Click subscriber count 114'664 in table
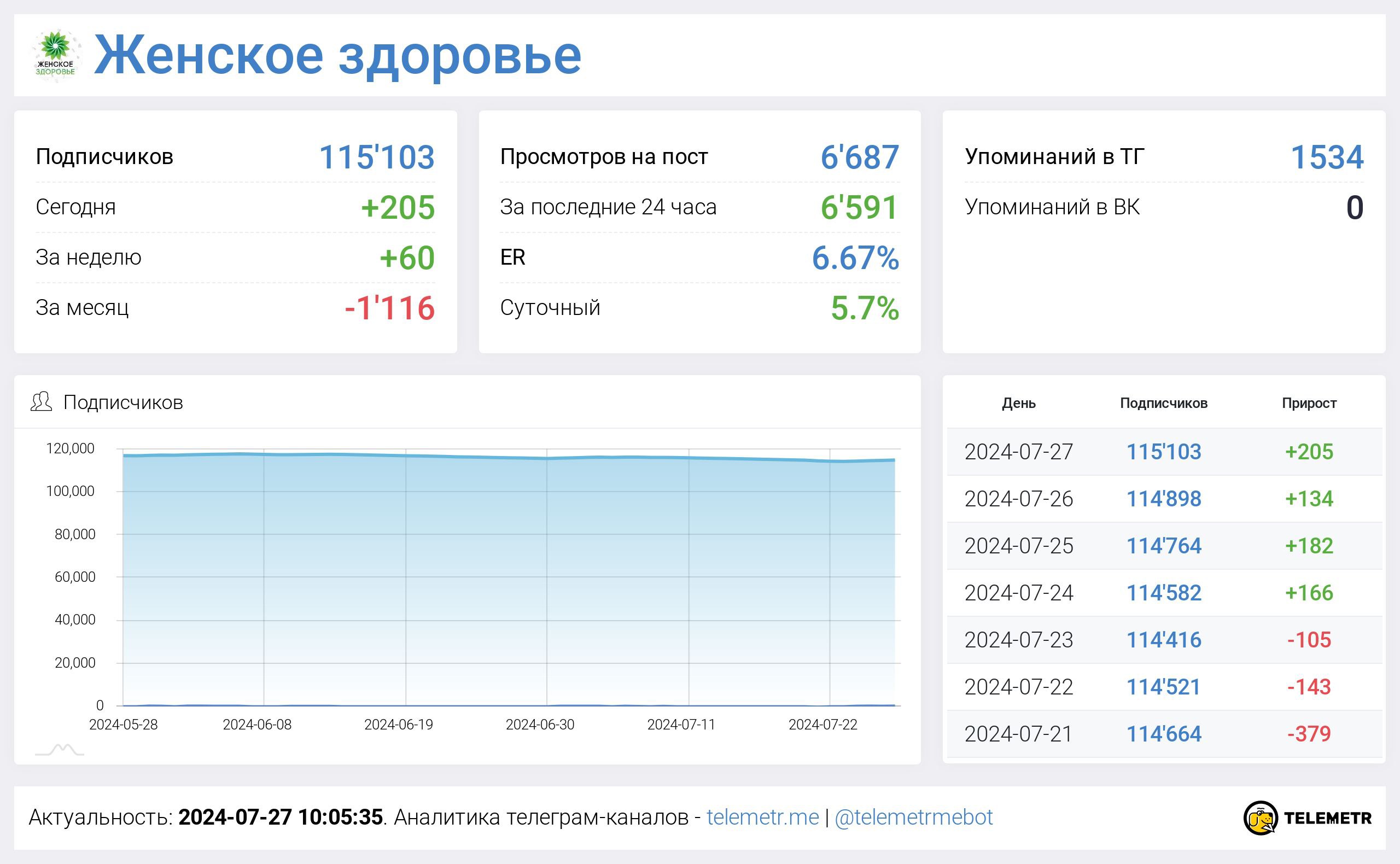 (1163, 734)
